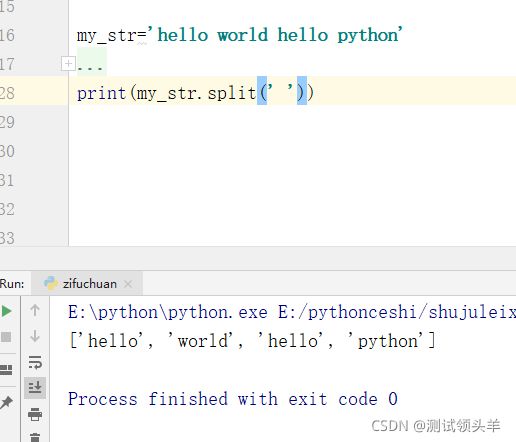Click line number 29 in the gutter
This screenshot has width=516, height=442.
pyautogui.click(x=7, y=122)
